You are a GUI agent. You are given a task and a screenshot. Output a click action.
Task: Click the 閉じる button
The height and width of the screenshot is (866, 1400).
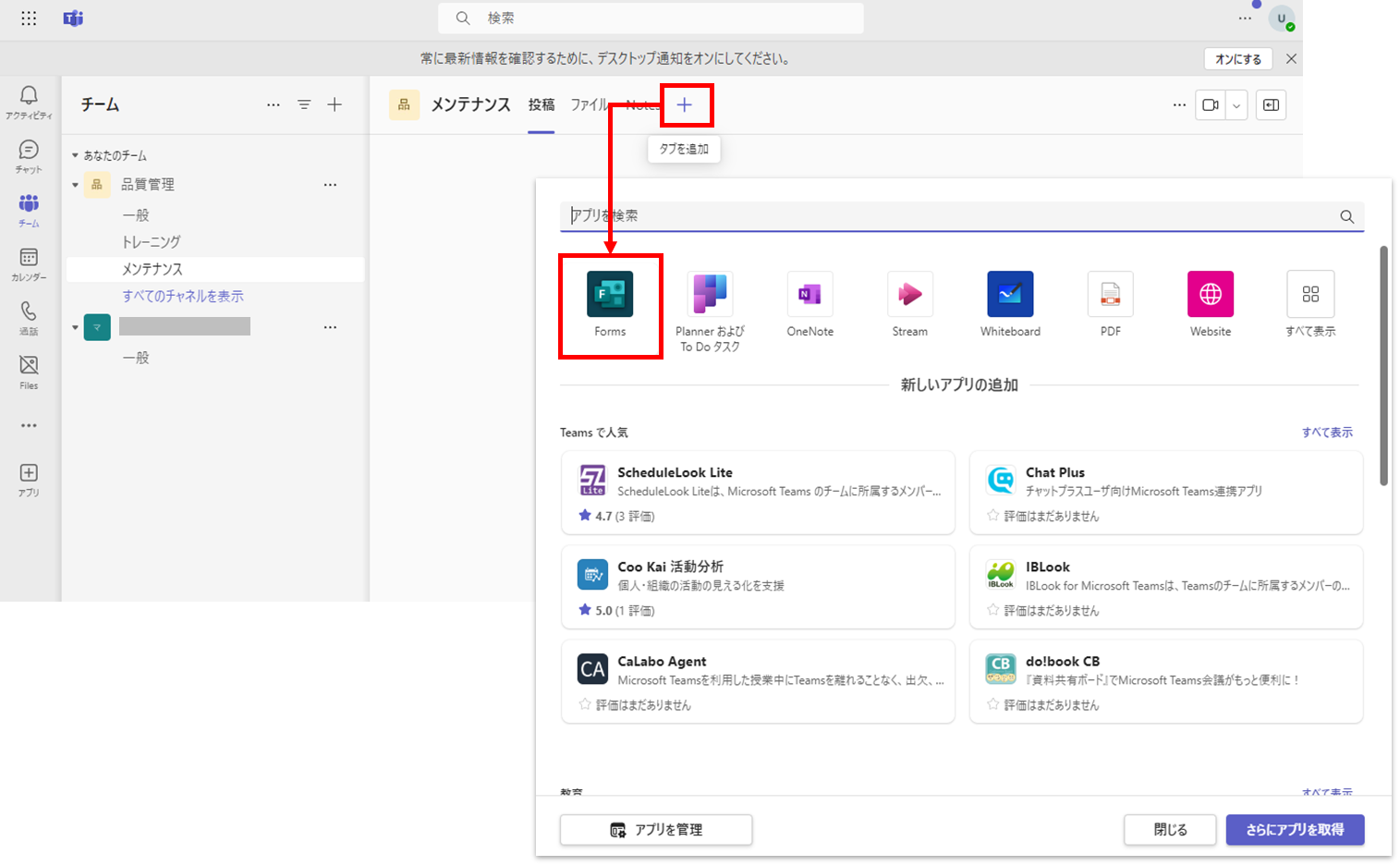pyautogui.click(x=1170, y=830)
